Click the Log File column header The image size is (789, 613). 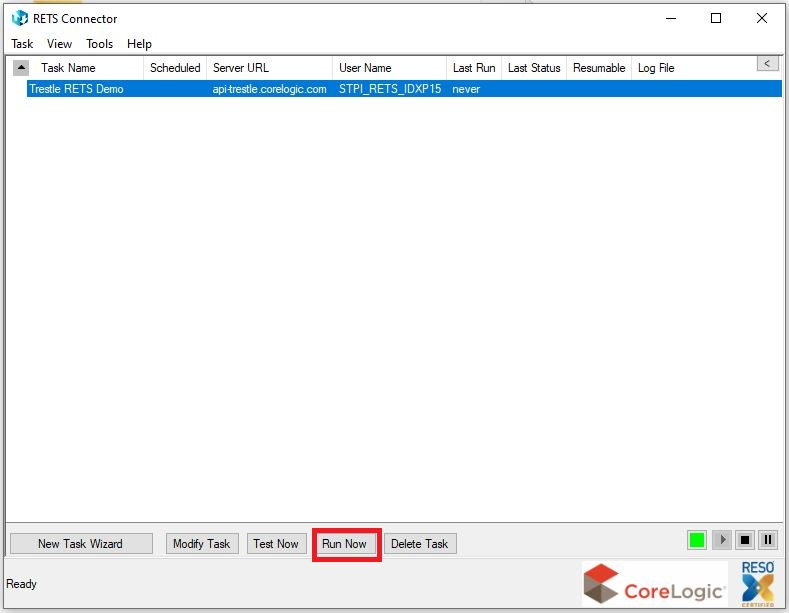pos(656,67)
